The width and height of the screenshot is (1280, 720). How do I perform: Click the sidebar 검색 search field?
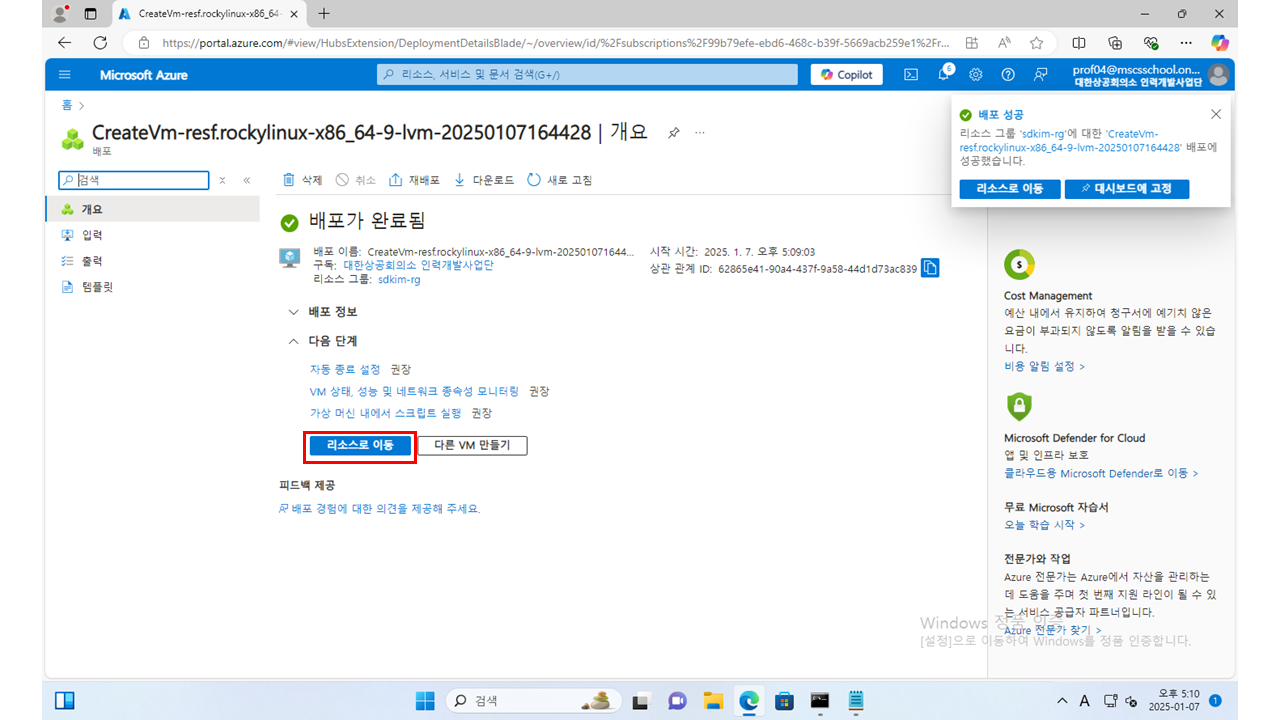134,180
